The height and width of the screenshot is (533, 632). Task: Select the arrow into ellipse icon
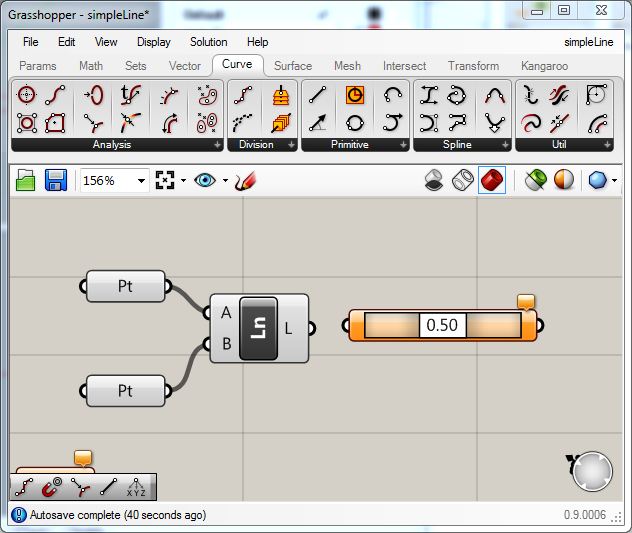(94, 95)
